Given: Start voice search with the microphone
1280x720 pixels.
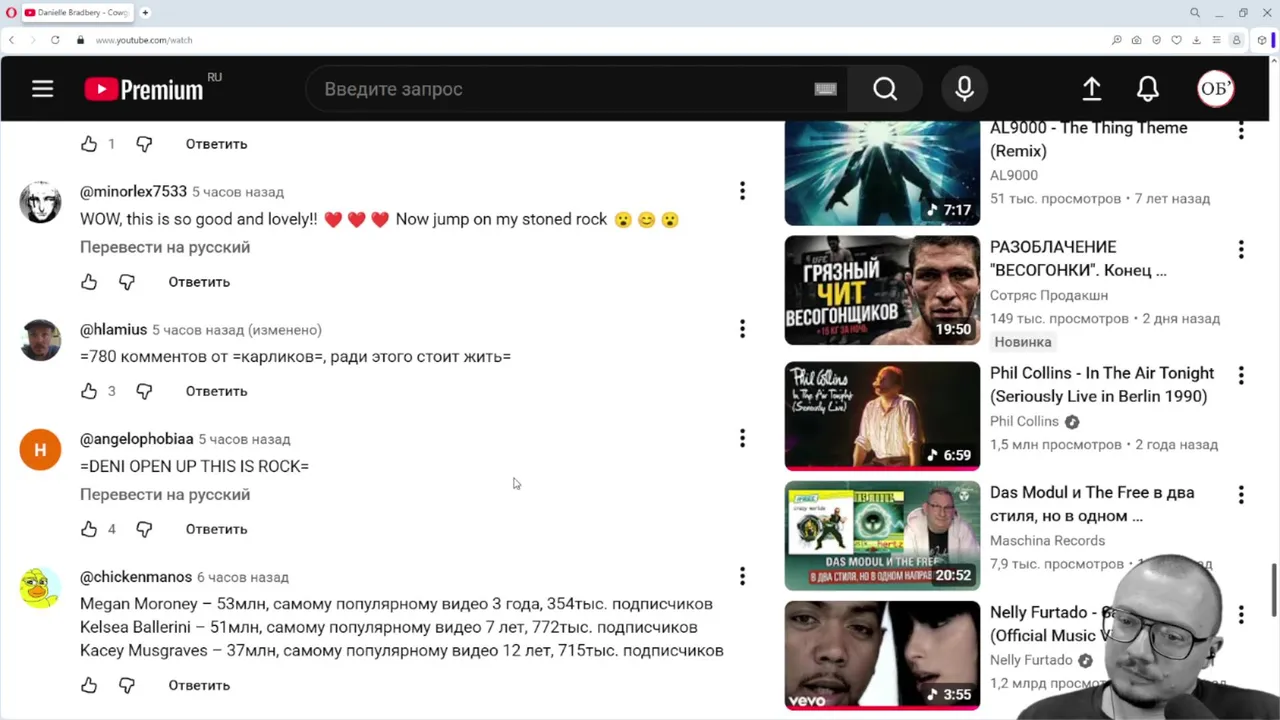Looking at the screenshot, I should point(964,89).
